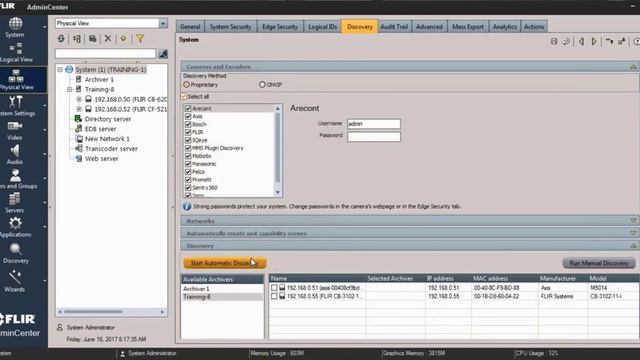Open the Applications gear icon

coord(16,227)
